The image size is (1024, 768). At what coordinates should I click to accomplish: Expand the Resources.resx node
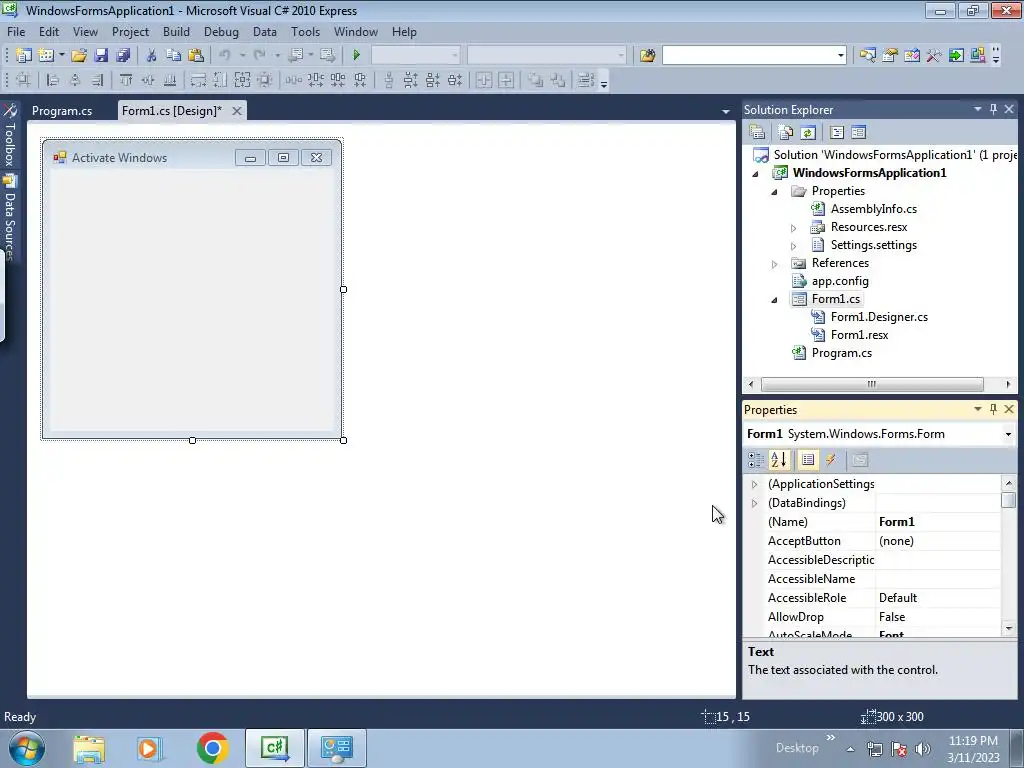793,228
